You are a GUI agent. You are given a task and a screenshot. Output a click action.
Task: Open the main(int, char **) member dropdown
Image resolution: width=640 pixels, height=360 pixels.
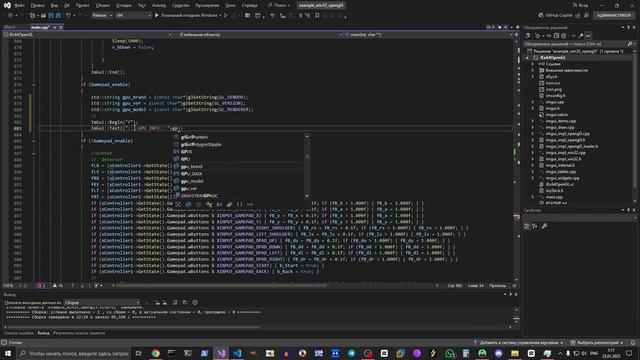[x=429, y=35]
